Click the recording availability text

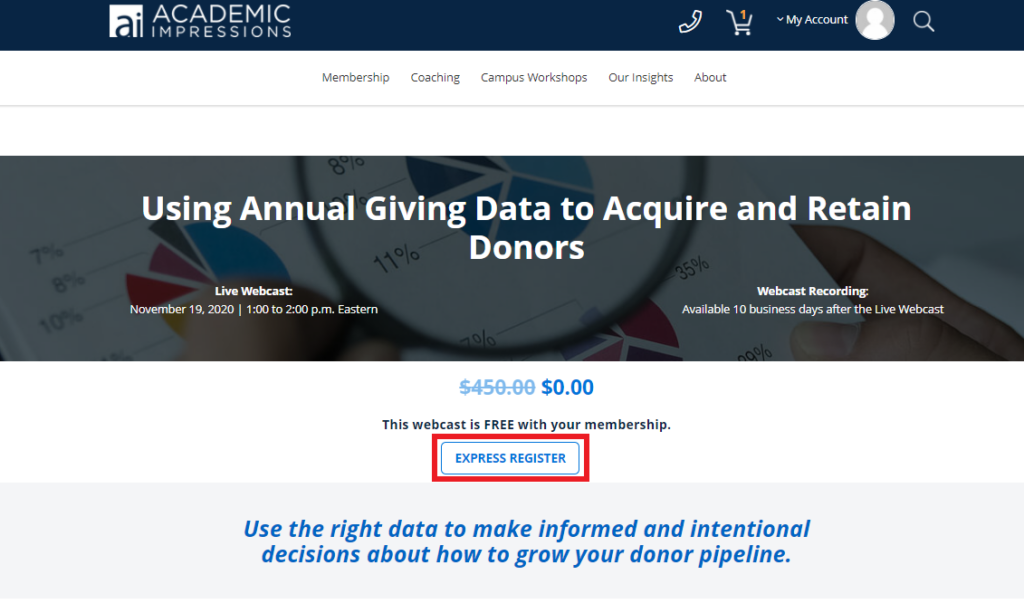[813, 309]
